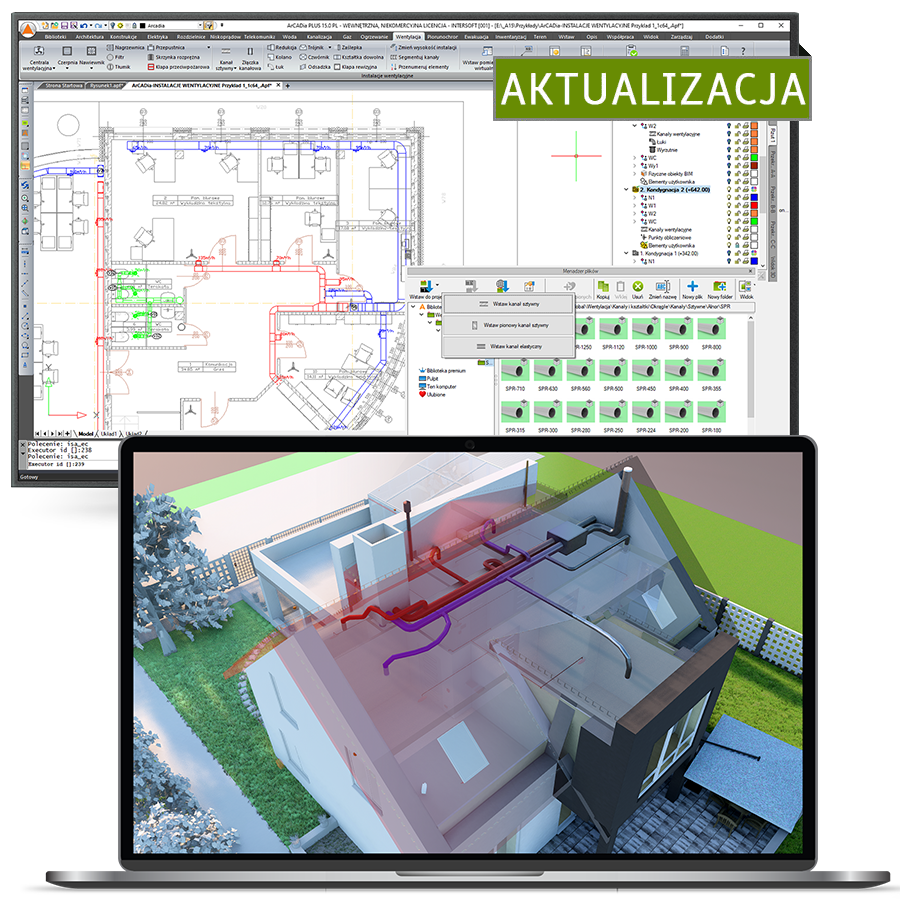Click Nowy folder in file manager
The image size is (900, 900).
click(720, 290)
